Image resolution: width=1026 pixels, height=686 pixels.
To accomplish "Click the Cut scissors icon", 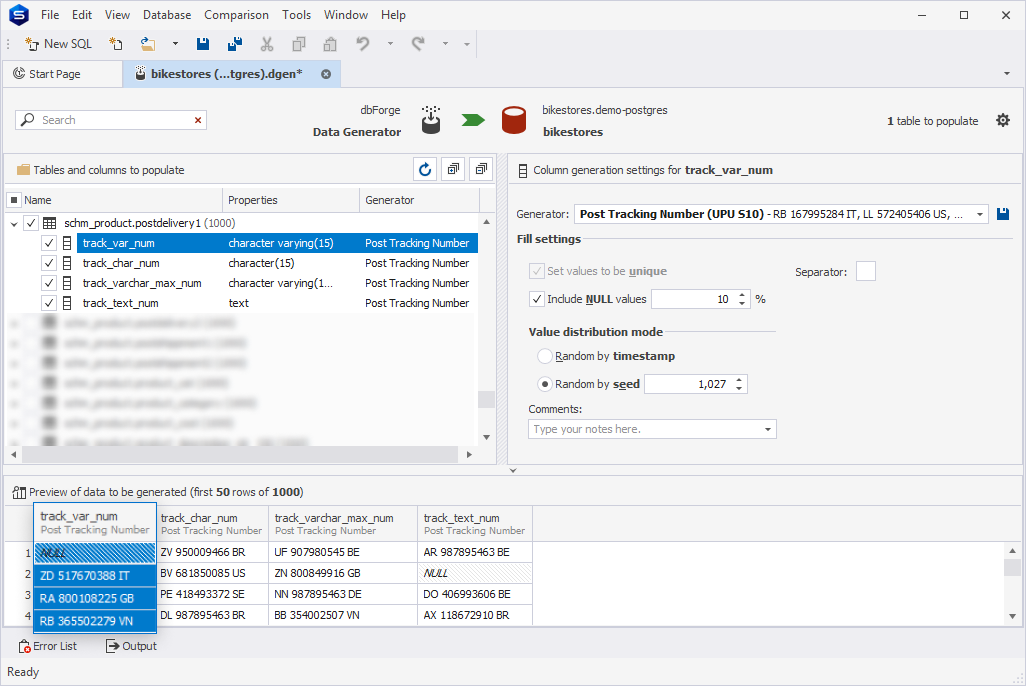I will click(266, 44).
